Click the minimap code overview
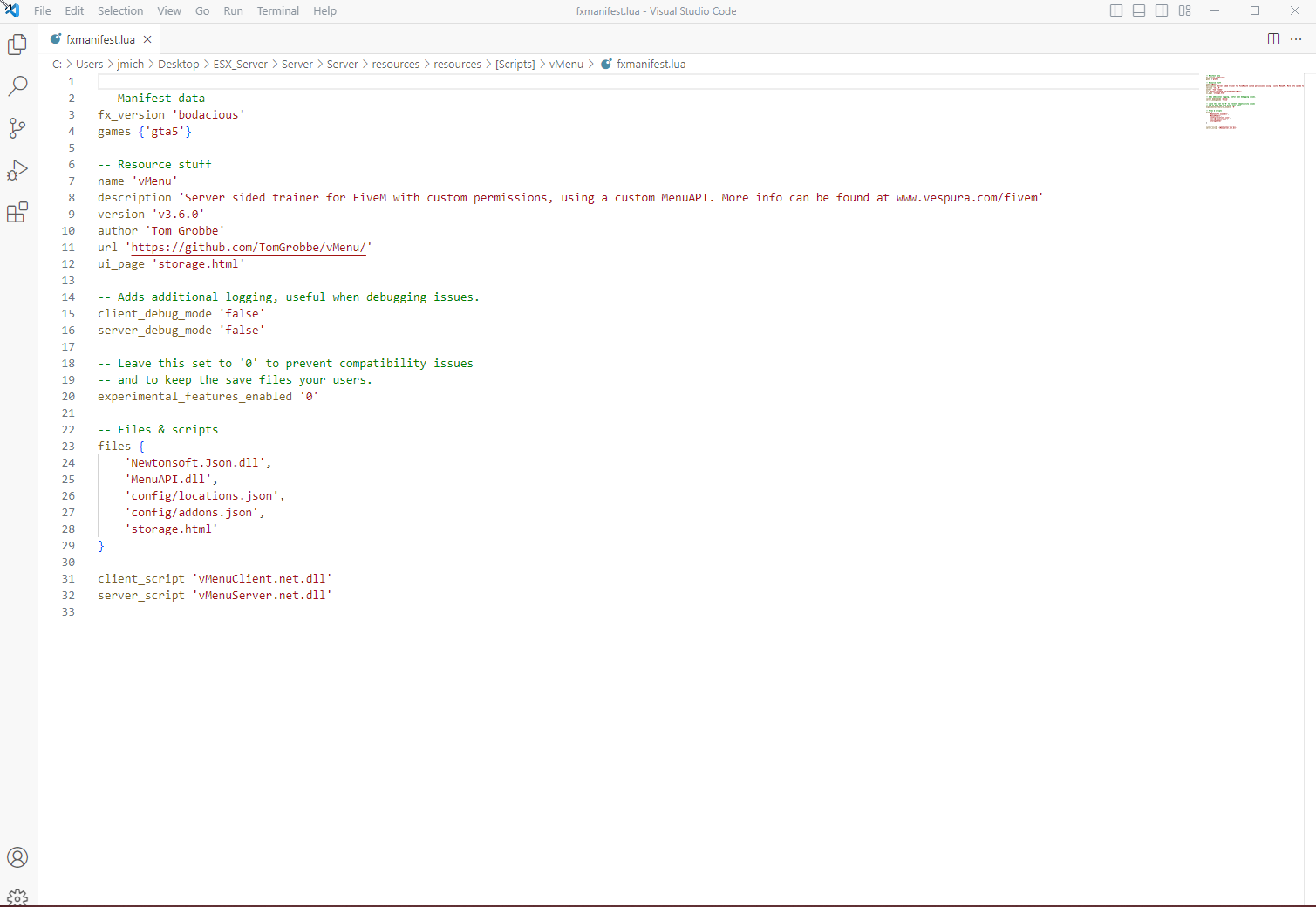Screen dimensions: 1316x907 tap(1254, 102)
